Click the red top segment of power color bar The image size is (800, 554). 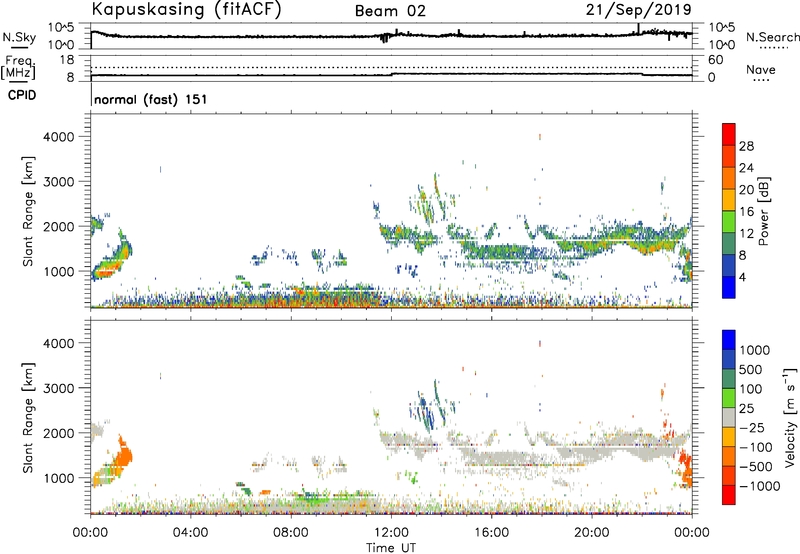(729, 134)
